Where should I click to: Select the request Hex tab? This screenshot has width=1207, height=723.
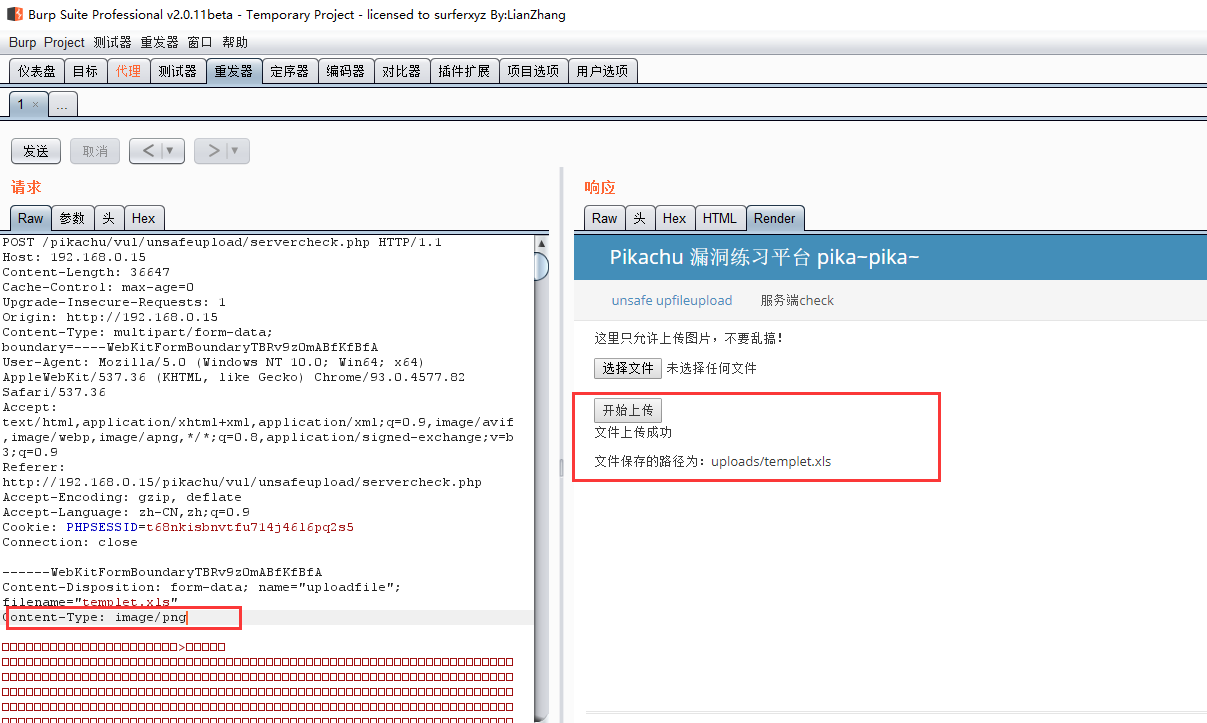pyautogui.click(x=143, y=218)
